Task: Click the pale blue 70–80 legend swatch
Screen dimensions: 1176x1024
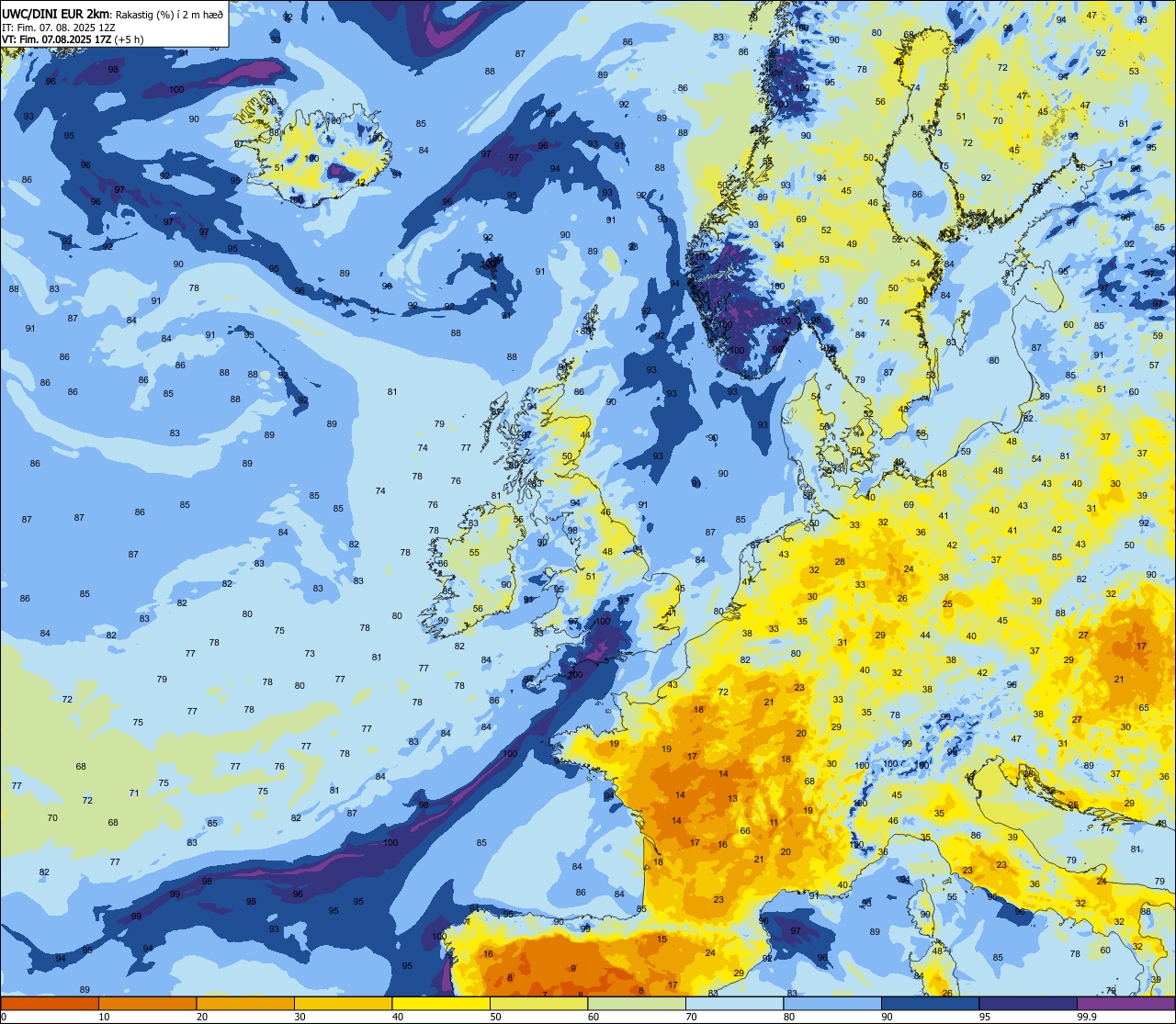Action: click(734, 1003)
